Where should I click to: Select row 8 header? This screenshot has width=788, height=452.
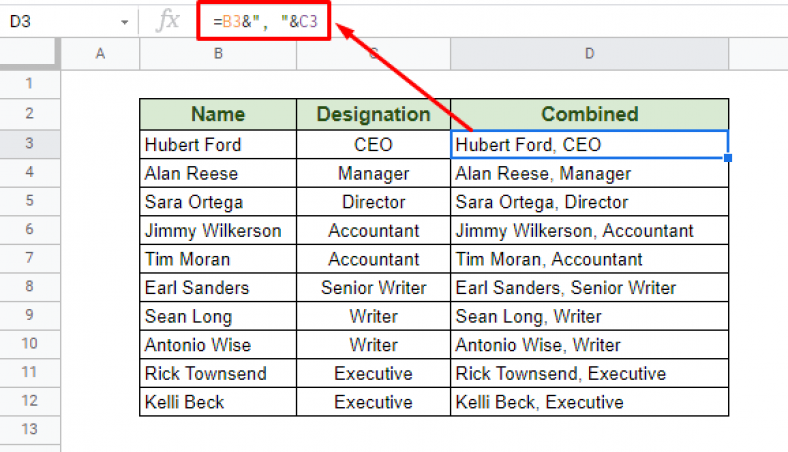[30, 287]
